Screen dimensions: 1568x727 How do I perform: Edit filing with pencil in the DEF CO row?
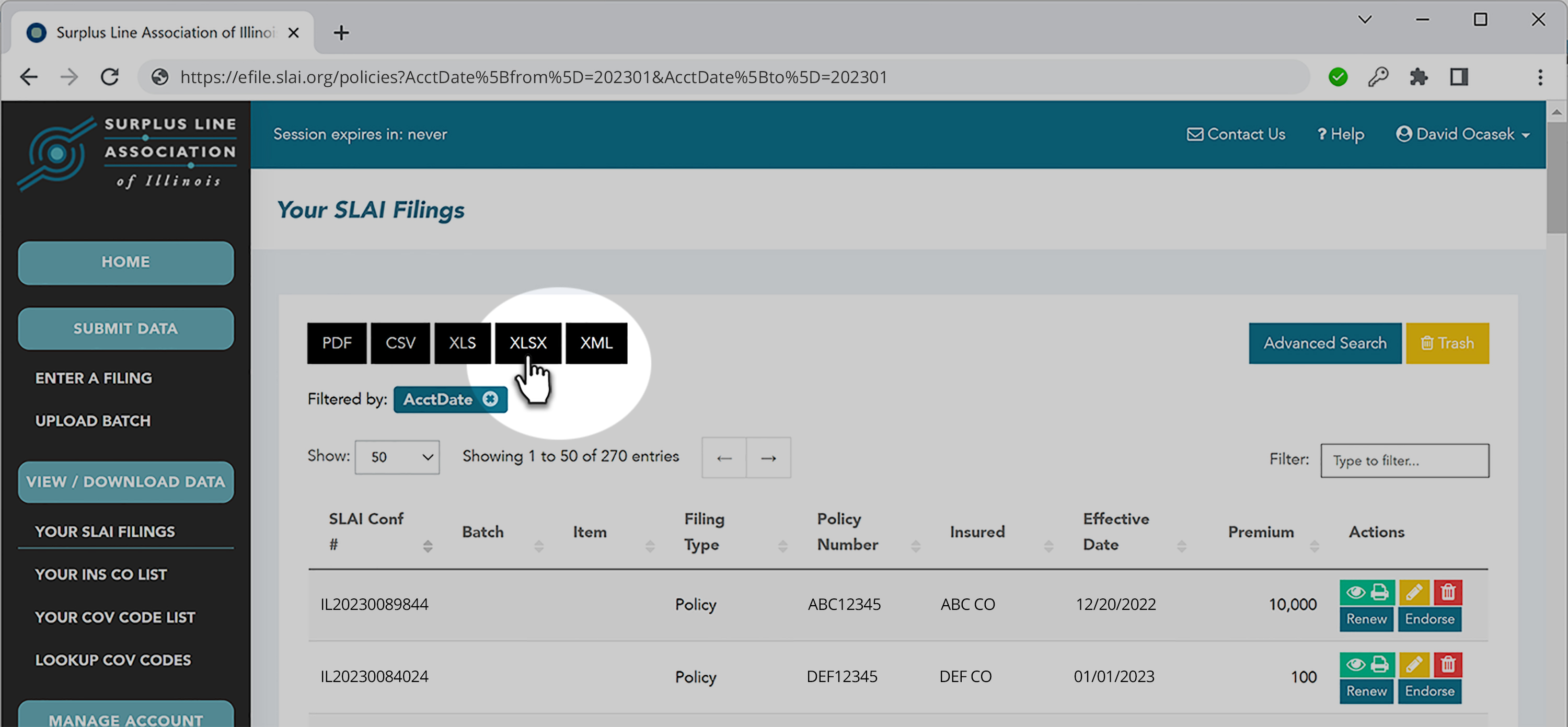pos(1414,664)
